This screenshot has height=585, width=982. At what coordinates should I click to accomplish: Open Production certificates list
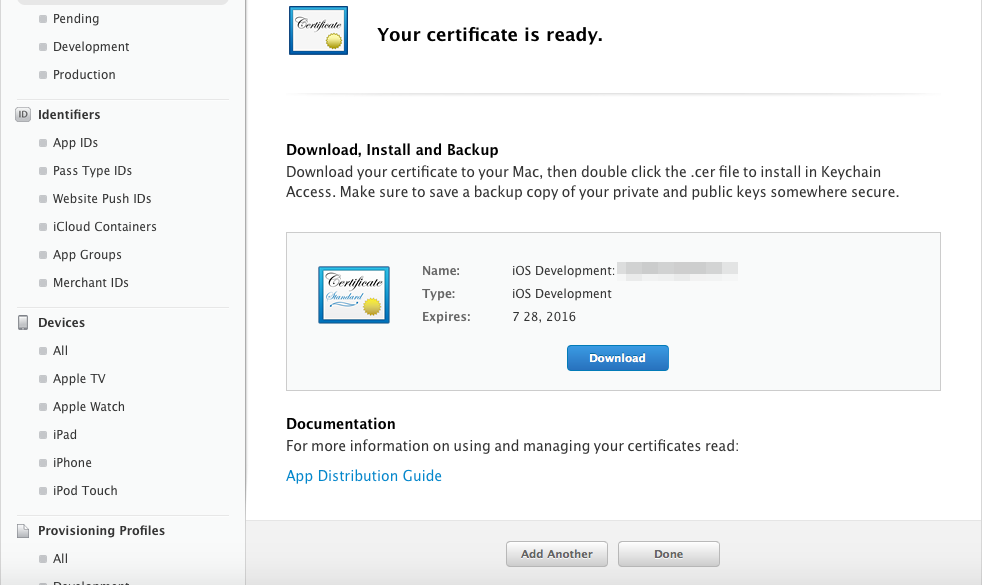pyautogui.click(x=85, y=75)
